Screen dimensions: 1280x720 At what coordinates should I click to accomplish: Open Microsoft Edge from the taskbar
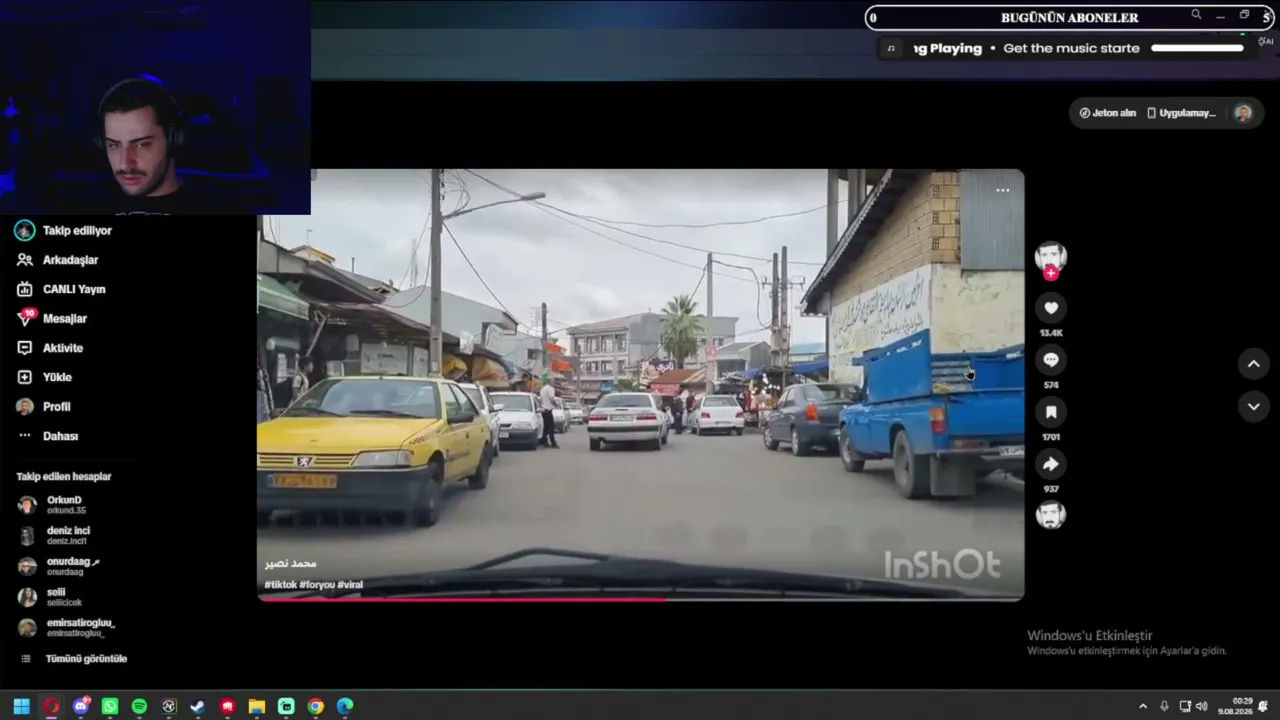coord(345,706)
